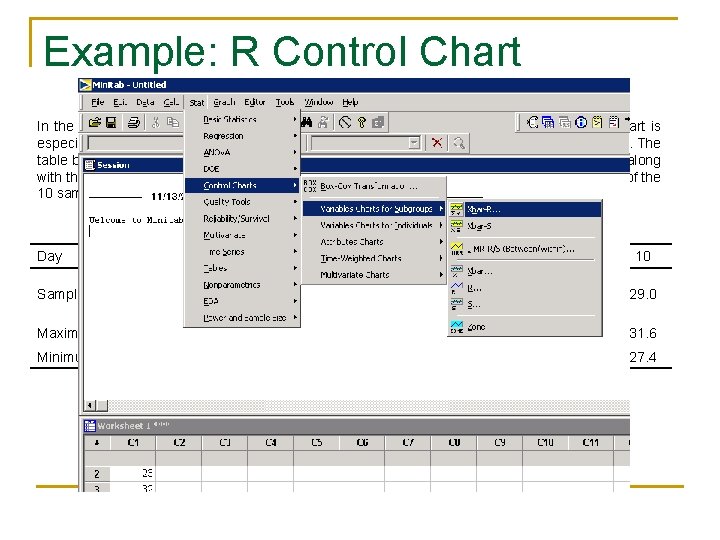Click the yellow notepad toolbar icon
This screenshot has height=540, width=720.
(x=597, y=123)
